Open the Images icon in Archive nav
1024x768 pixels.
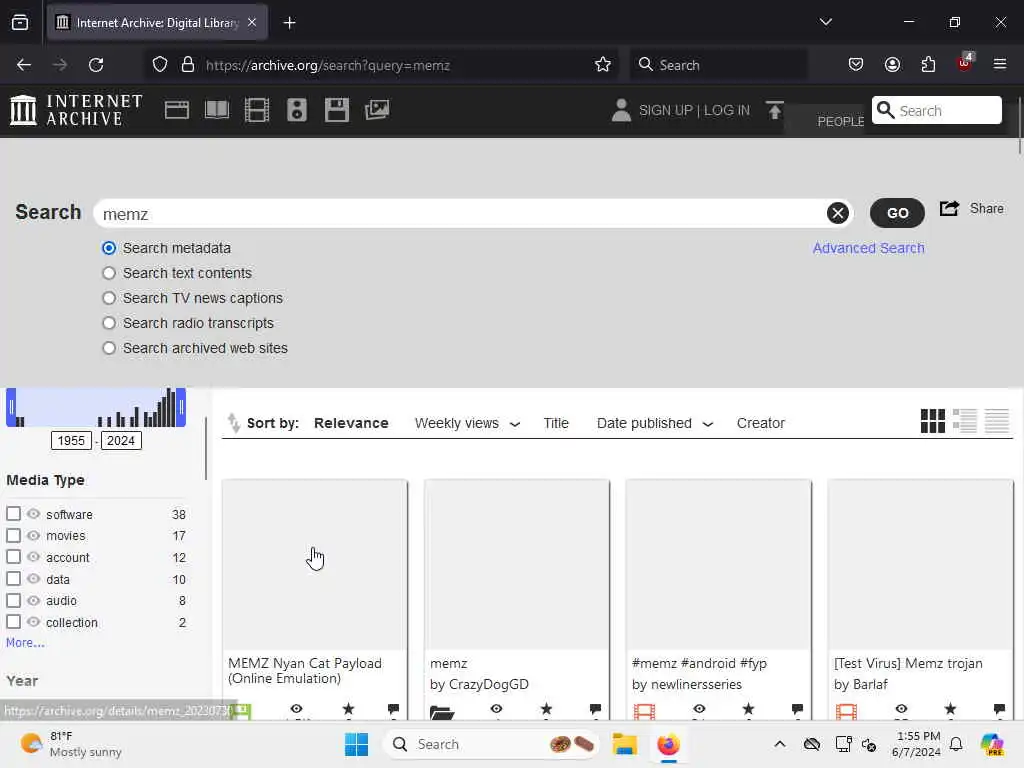point(377,110)
